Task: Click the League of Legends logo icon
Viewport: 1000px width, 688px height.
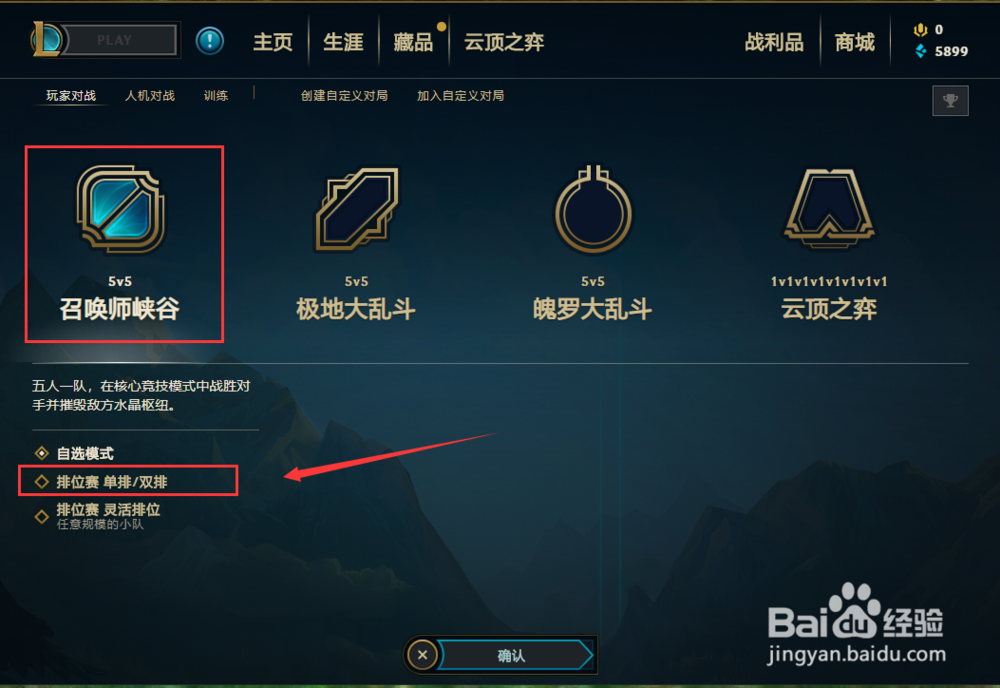Action: (x=47, y=40)
